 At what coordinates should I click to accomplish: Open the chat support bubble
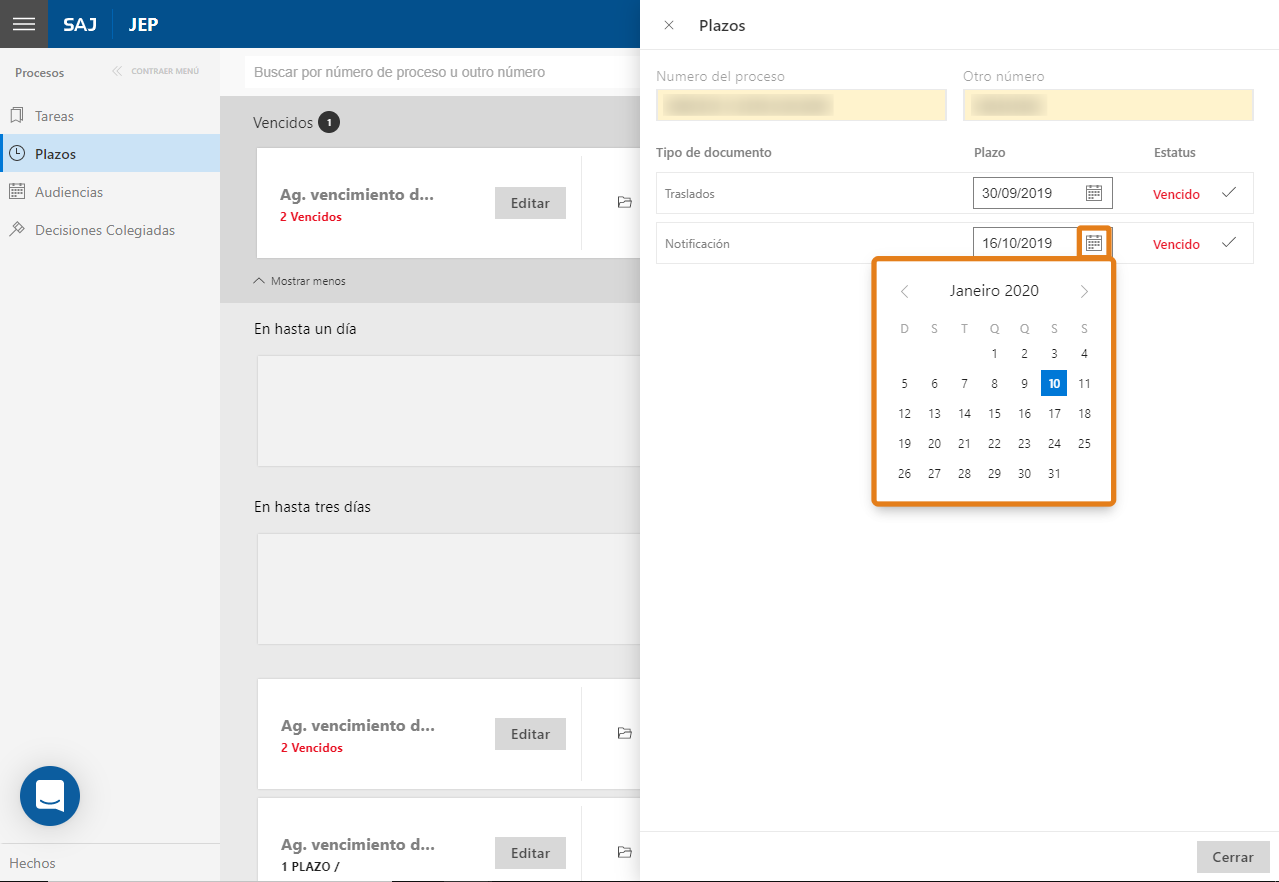[x=50, y=796]
